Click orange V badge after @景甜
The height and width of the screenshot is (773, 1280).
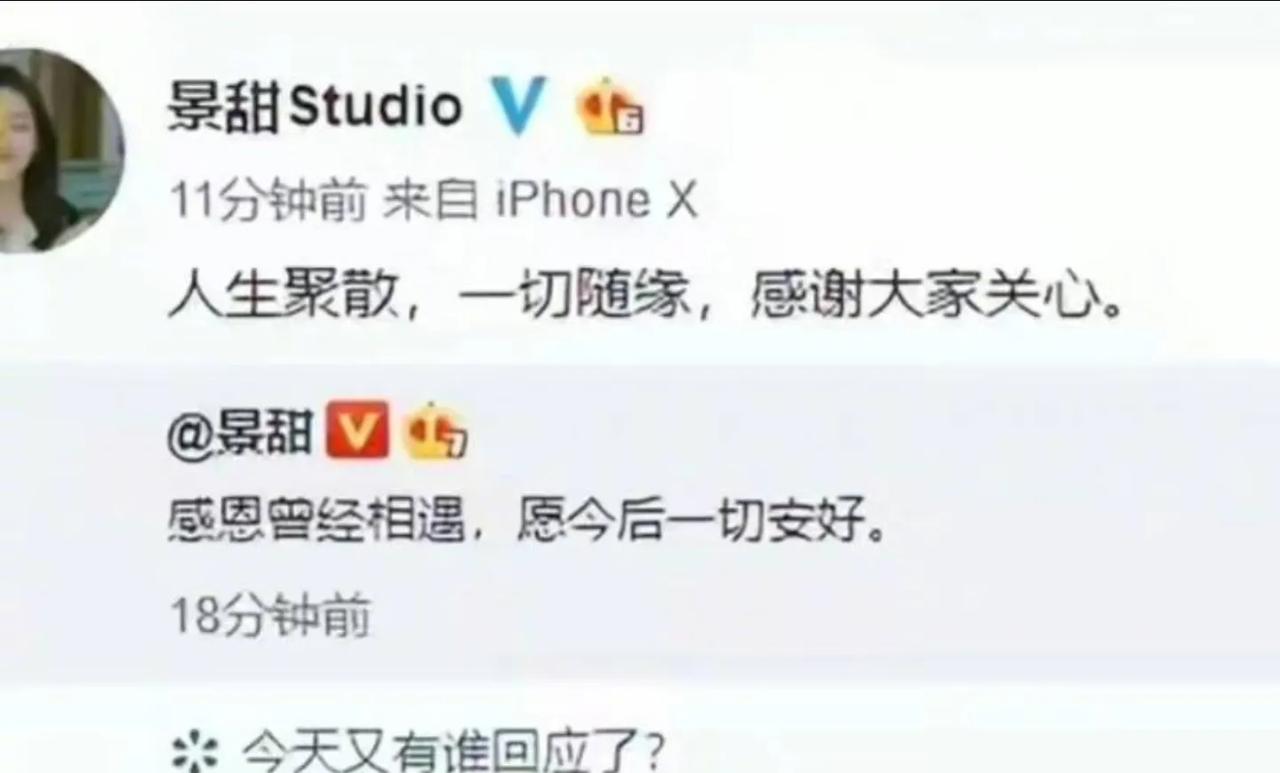[357, 430]
